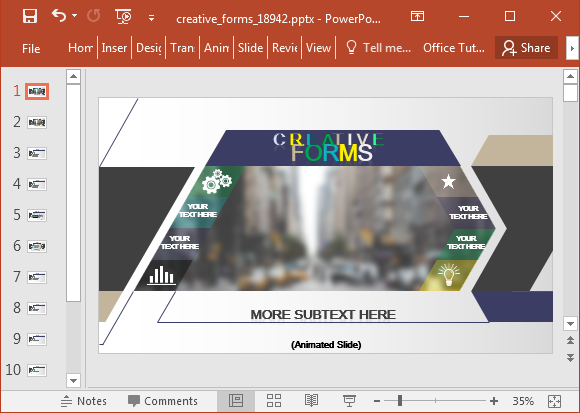Select slide 10 thumbnail
This screenshot has width=580, height=413.
coord(37,370)
